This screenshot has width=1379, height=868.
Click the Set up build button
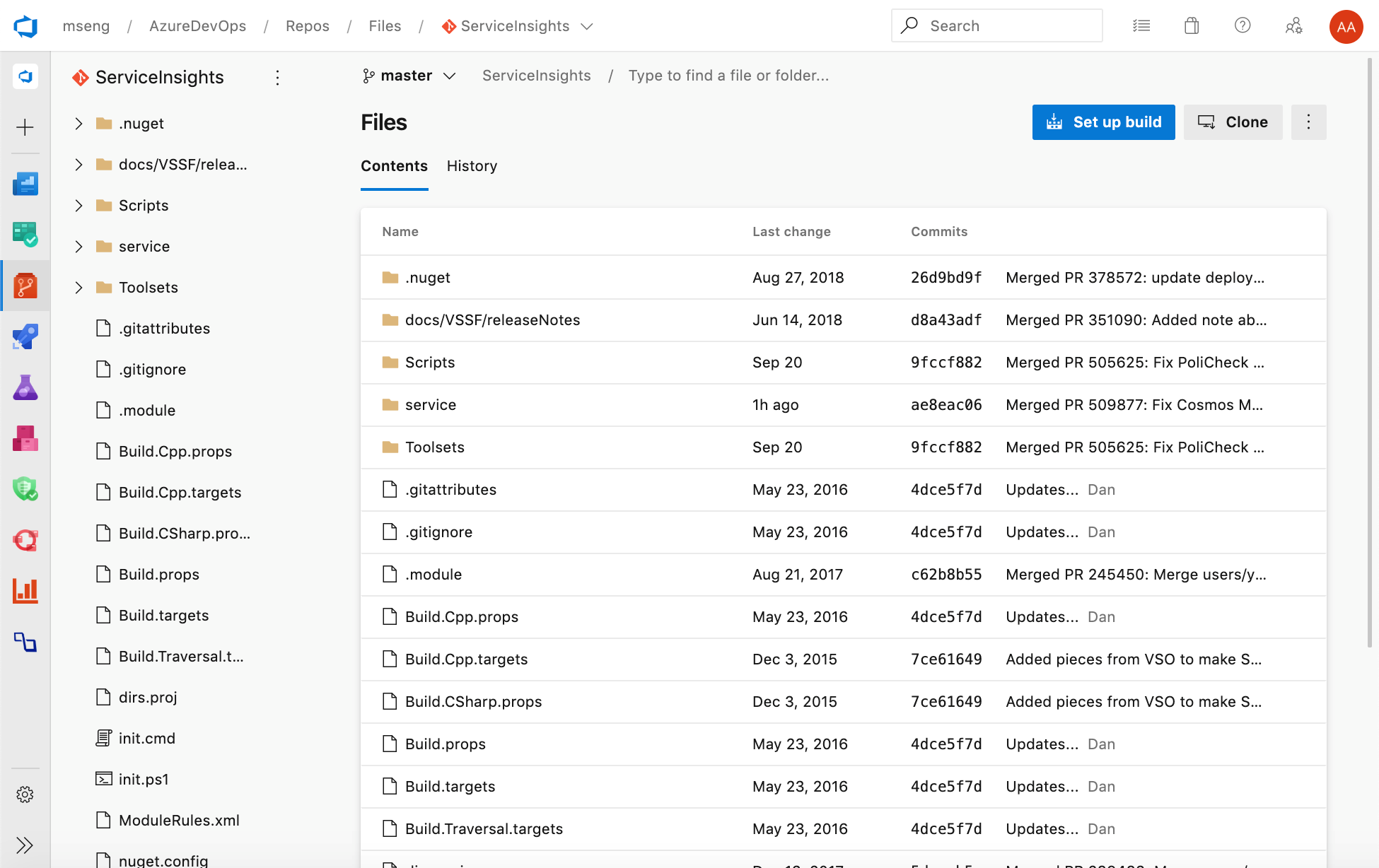[1102, 122]
